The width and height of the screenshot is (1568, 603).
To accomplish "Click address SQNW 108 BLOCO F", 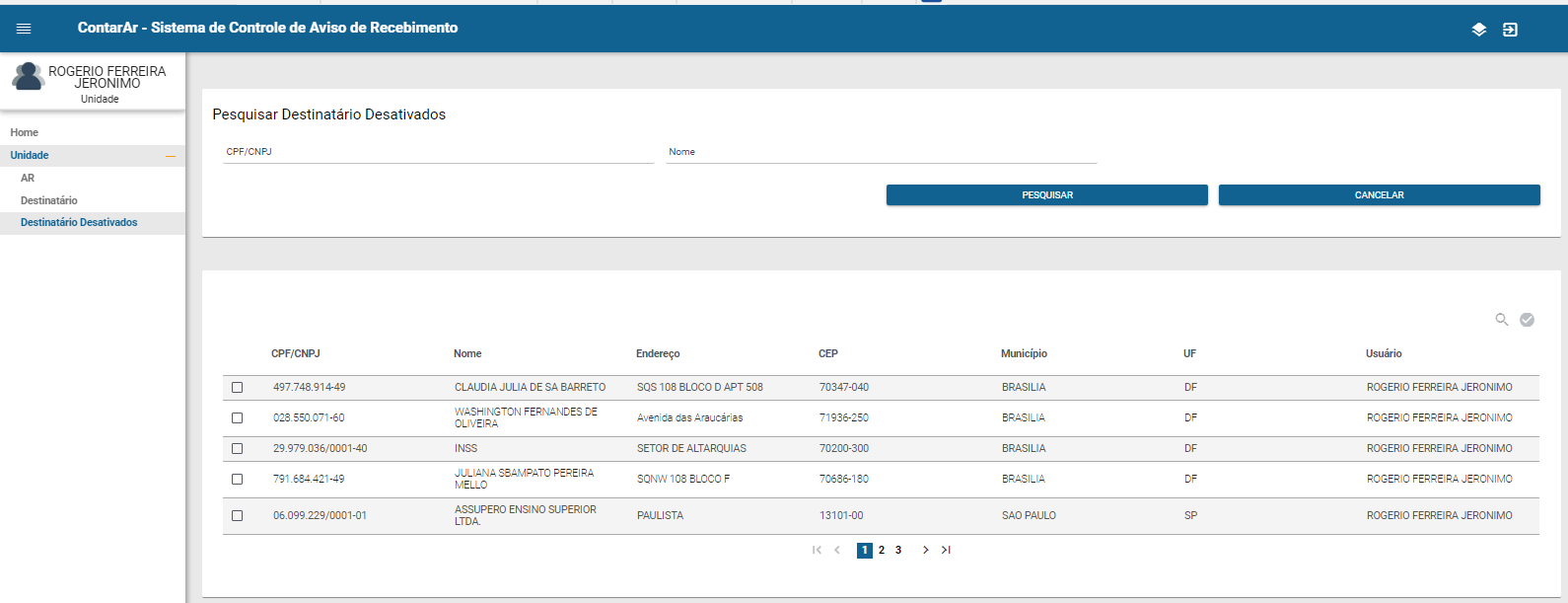I will [x=683, y=480].
